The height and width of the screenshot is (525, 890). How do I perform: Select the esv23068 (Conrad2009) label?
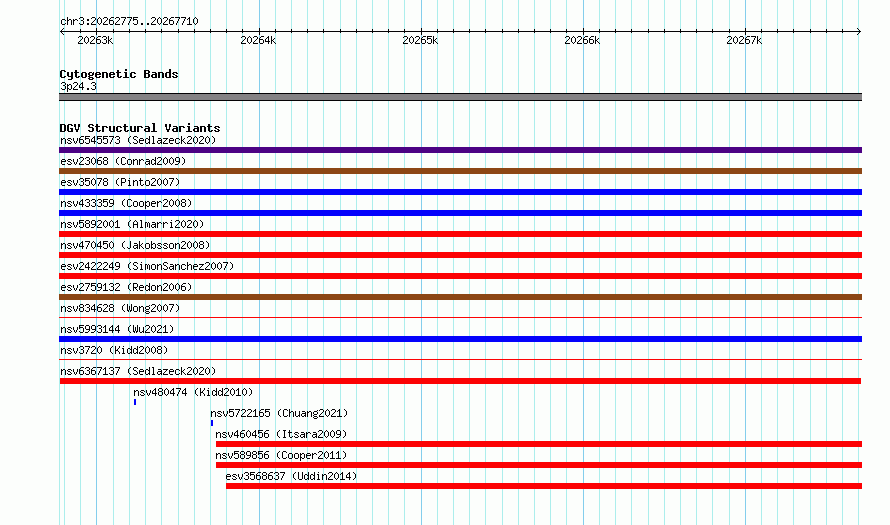tap(123, 161)
